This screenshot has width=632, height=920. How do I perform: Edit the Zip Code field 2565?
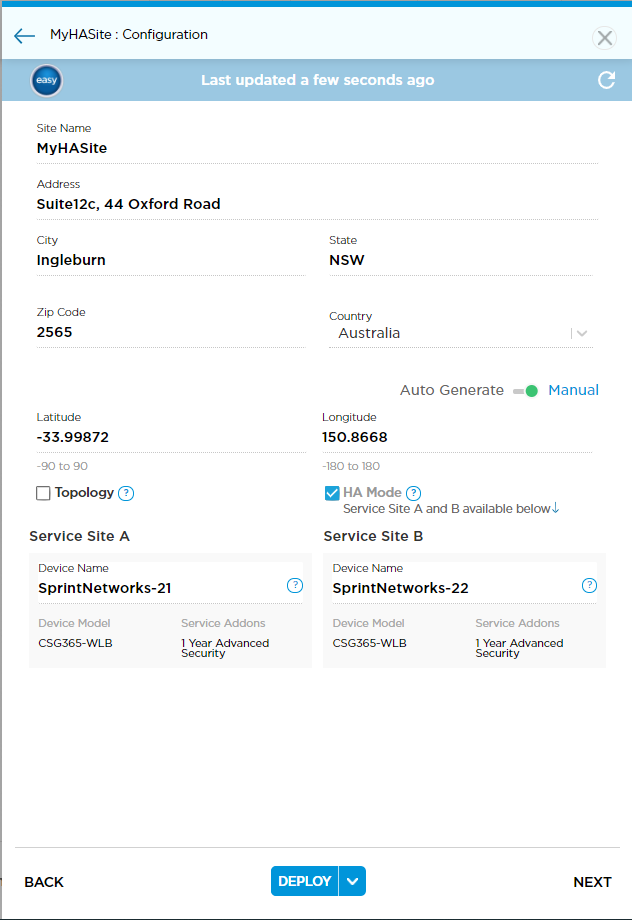point(171,333)
